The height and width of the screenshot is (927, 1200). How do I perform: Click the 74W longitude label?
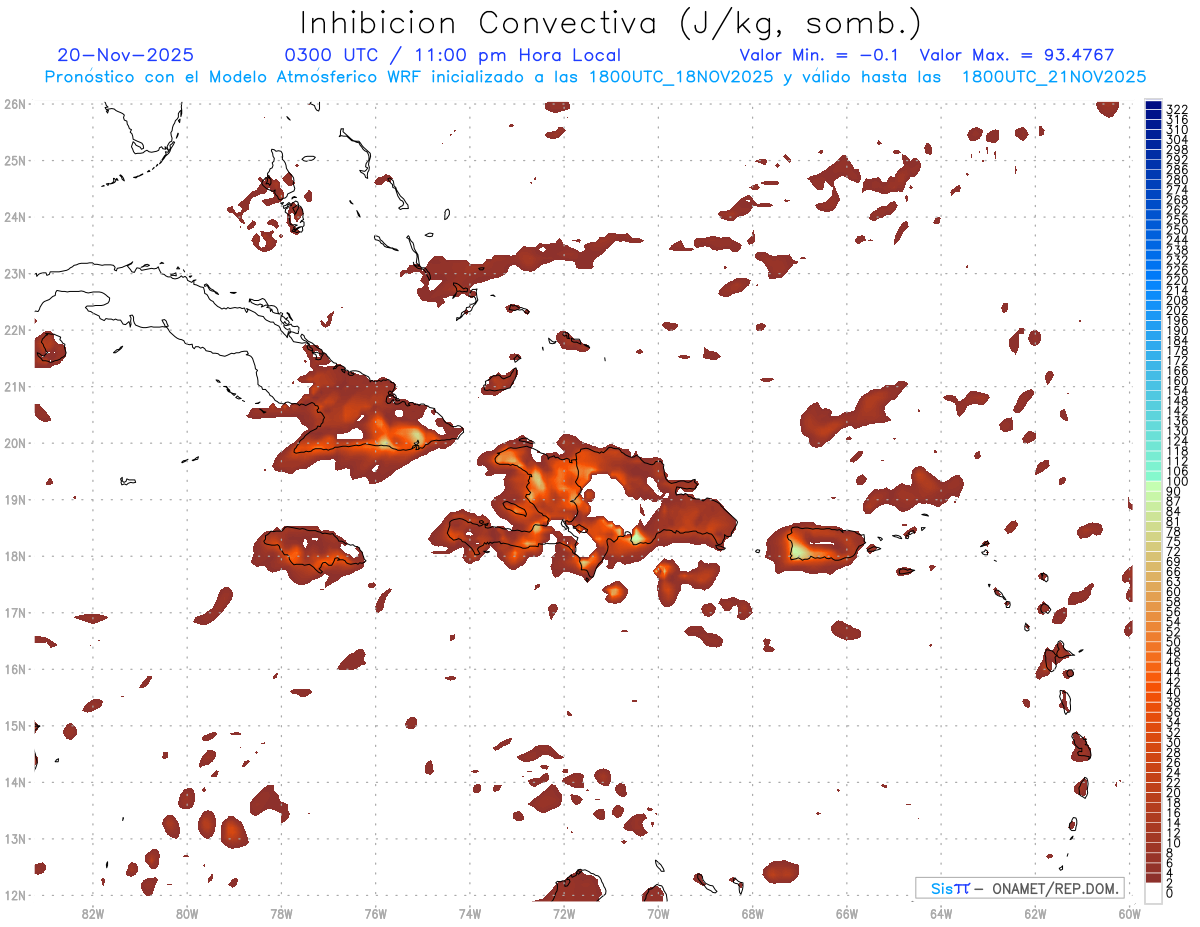tap(470, 912)
